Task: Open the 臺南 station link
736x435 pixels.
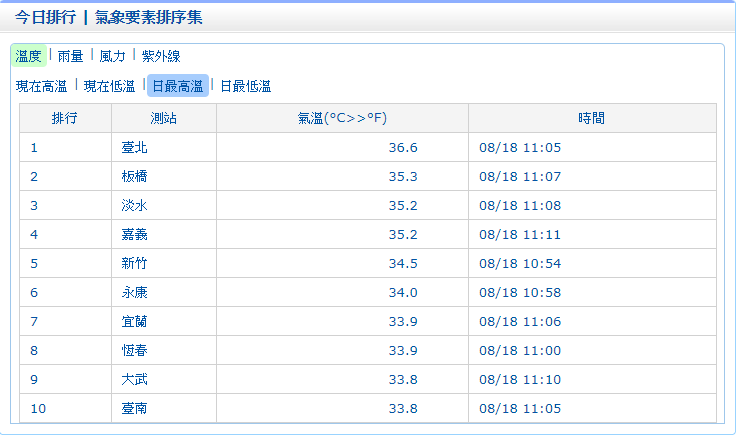Action: click(x=134, y=409)
